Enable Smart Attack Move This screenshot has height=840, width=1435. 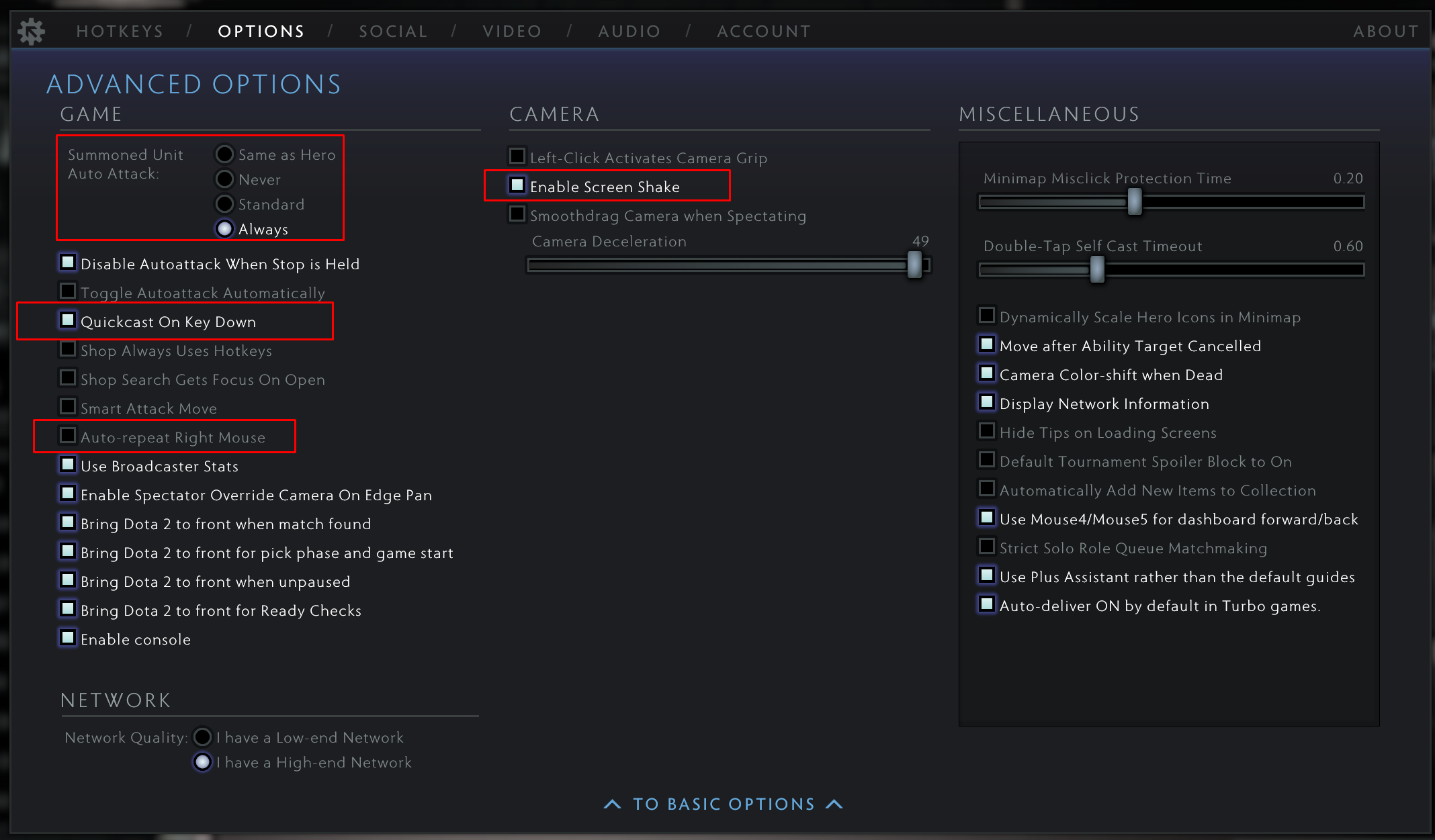[67, 406]
